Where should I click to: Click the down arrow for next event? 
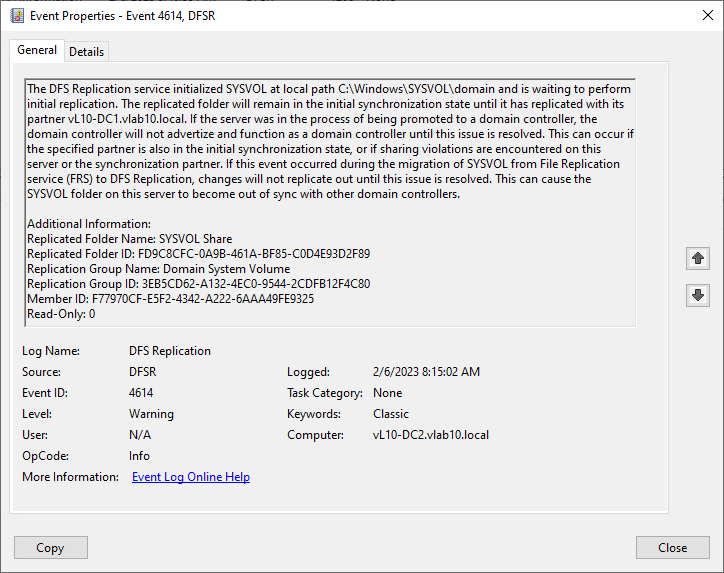(x=698, y=295)
